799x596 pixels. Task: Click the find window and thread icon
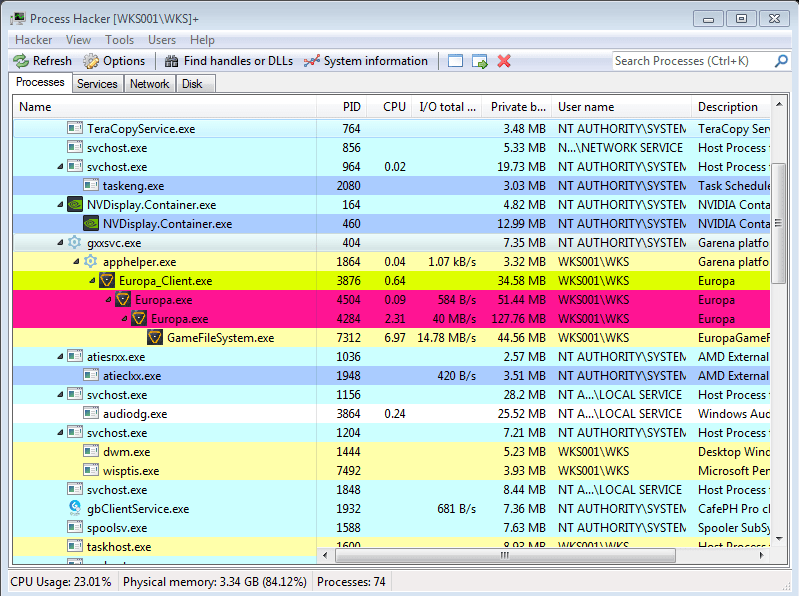[x=480, y=61]
